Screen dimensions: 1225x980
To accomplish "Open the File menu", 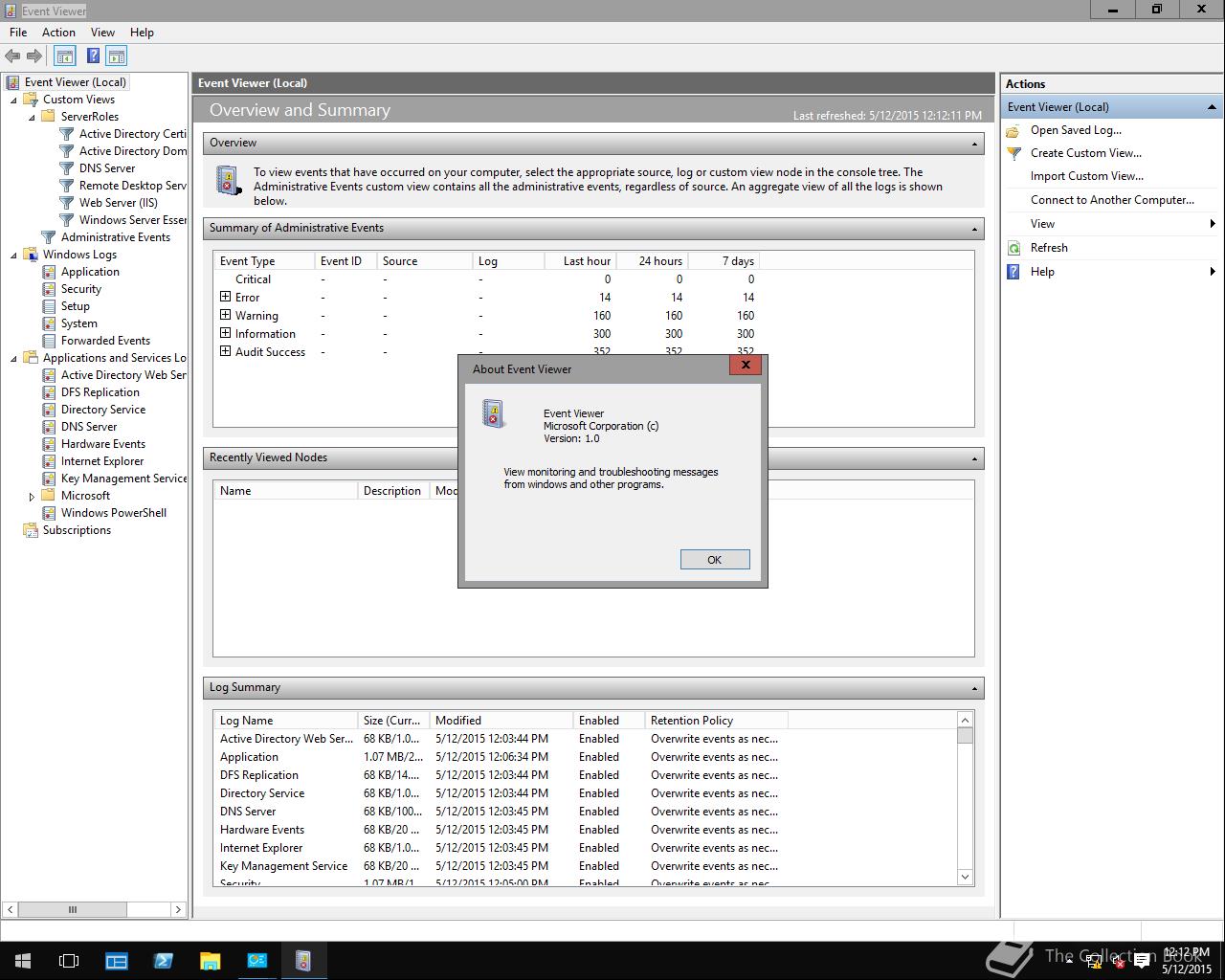I will coord(18,33).
